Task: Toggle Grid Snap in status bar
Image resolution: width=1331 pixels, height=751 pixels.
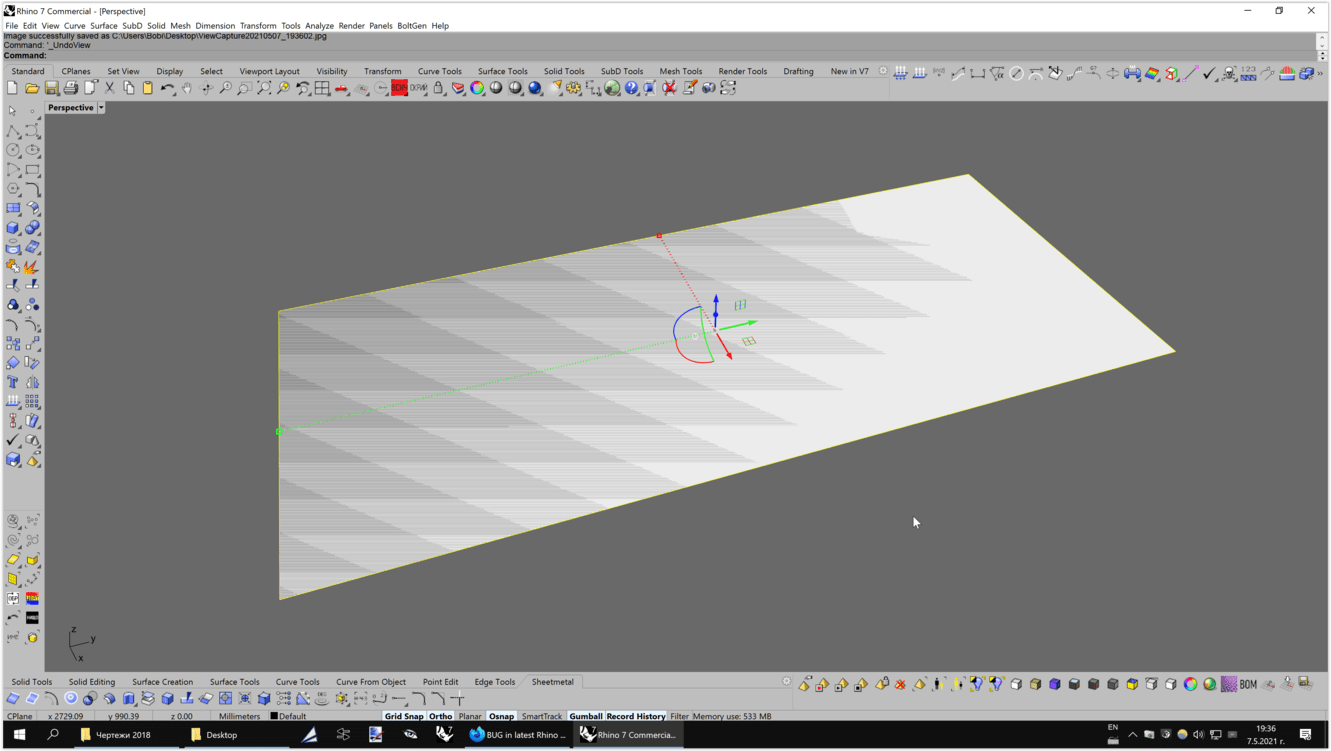Action: pyautogui.click(x=404, y=716)
